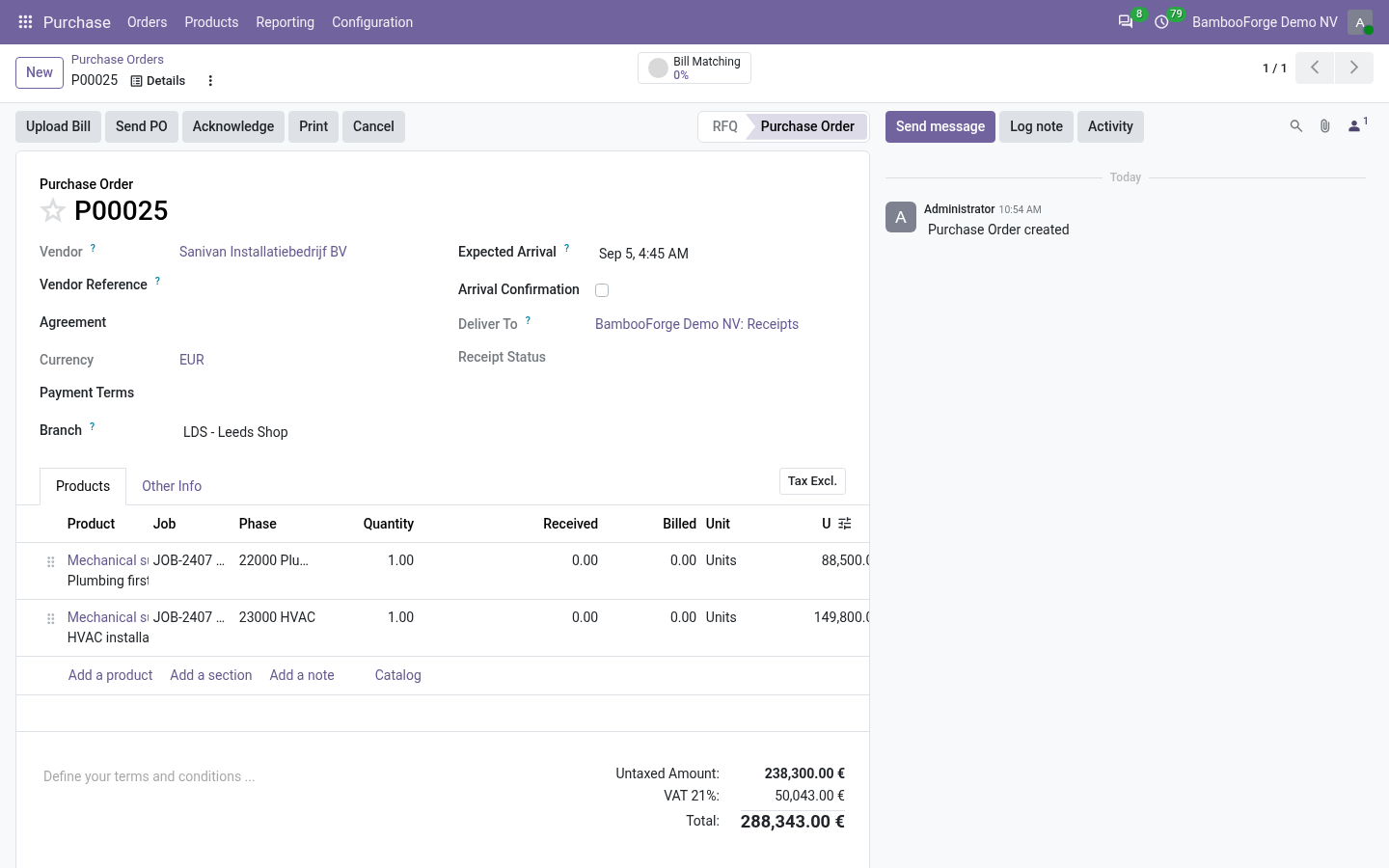Switch to the Other Info tab
Screen dimensions: 1389x868
pos(172,486)
